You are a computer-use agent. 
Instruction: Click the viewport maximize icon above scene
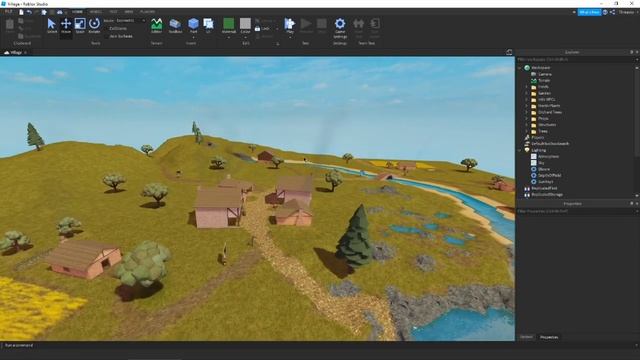[509, 52]
